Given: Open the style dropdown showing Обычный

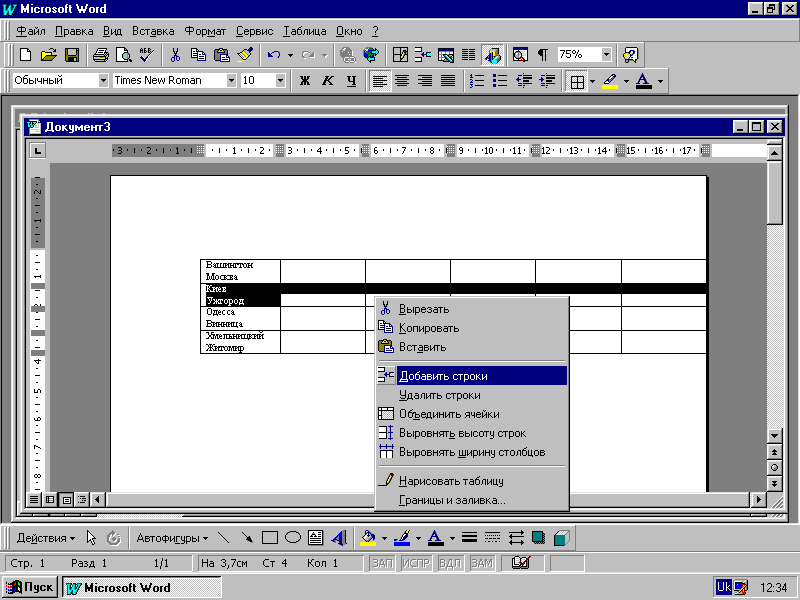Looking at the screenshot, I should pyautogui.click(x=103, y=81).
